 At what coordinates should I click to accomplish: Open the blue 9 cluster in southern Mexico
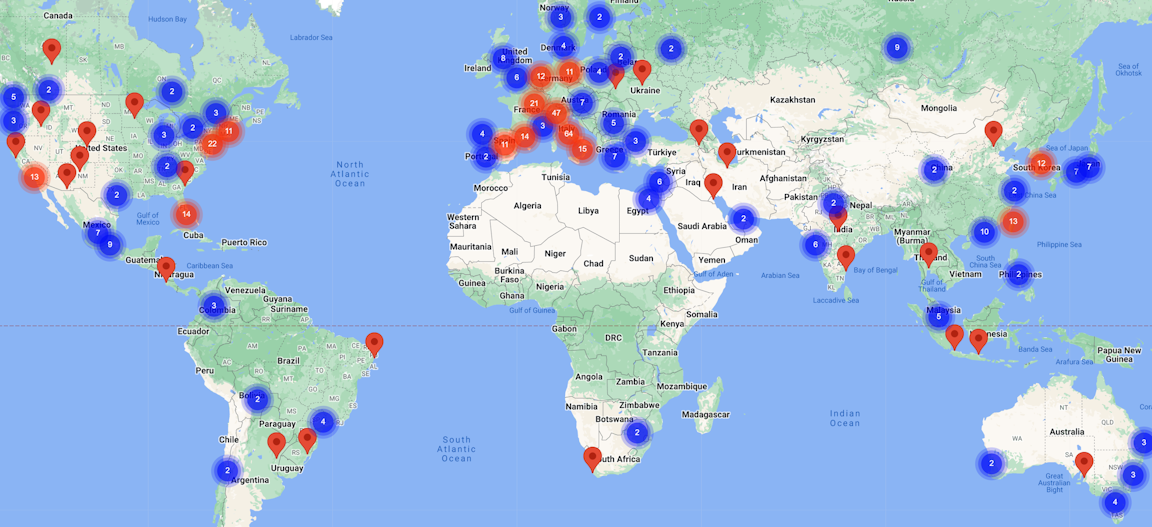[110, 244]
